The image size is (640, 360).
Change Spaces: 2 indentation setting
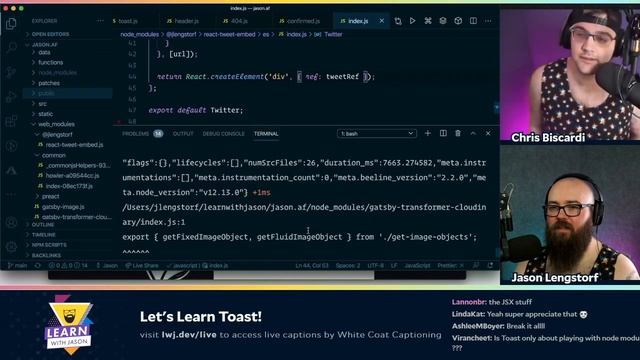[x=348, y=265]
